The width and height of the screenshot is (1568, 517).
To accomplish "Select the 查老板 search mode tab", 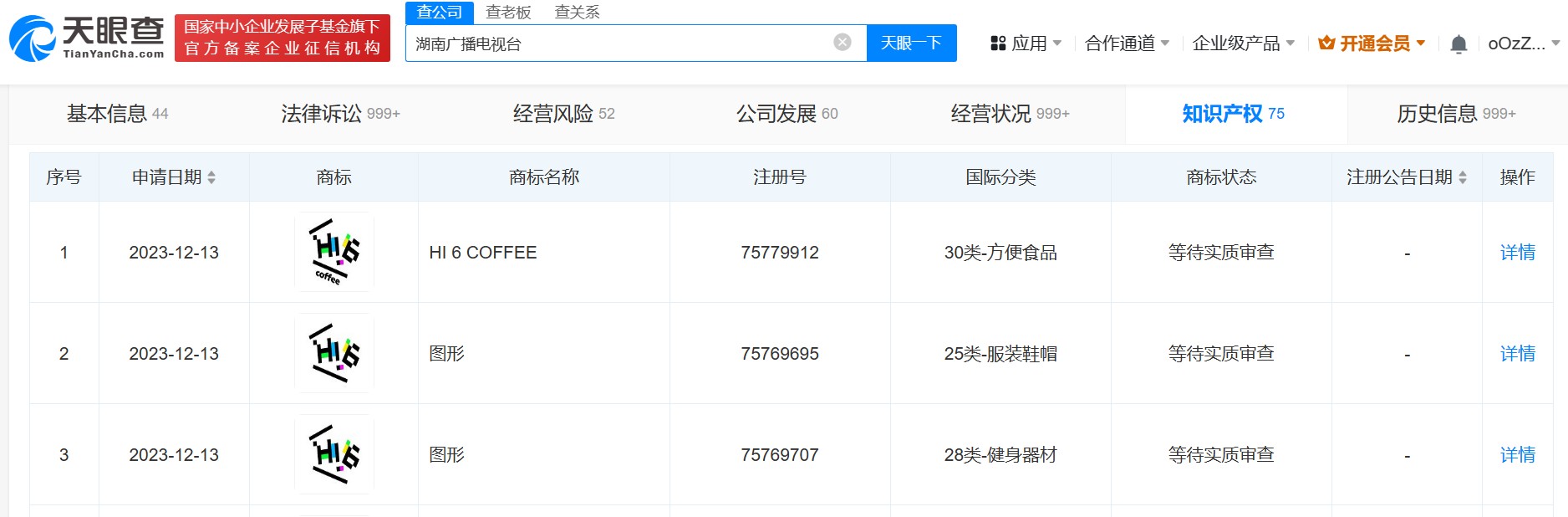I will click(508, 13).
